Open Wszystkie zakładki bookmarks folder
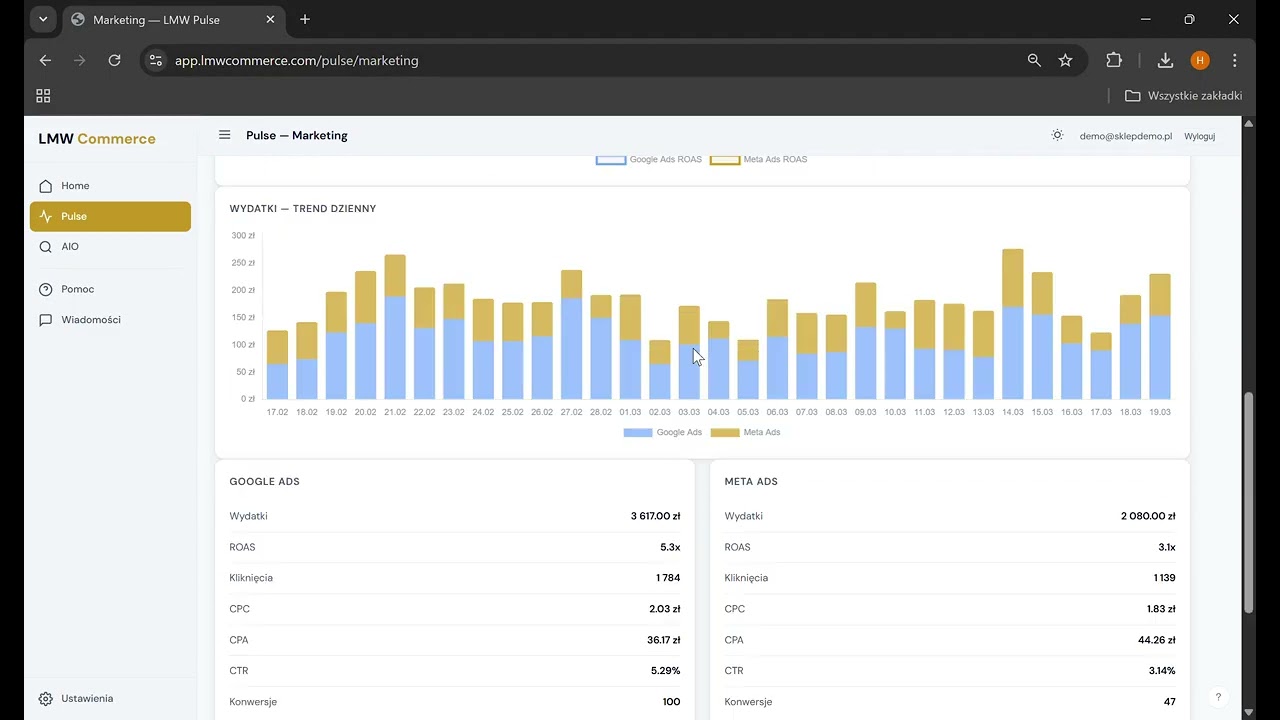1280x720 pixels. 1183,96
